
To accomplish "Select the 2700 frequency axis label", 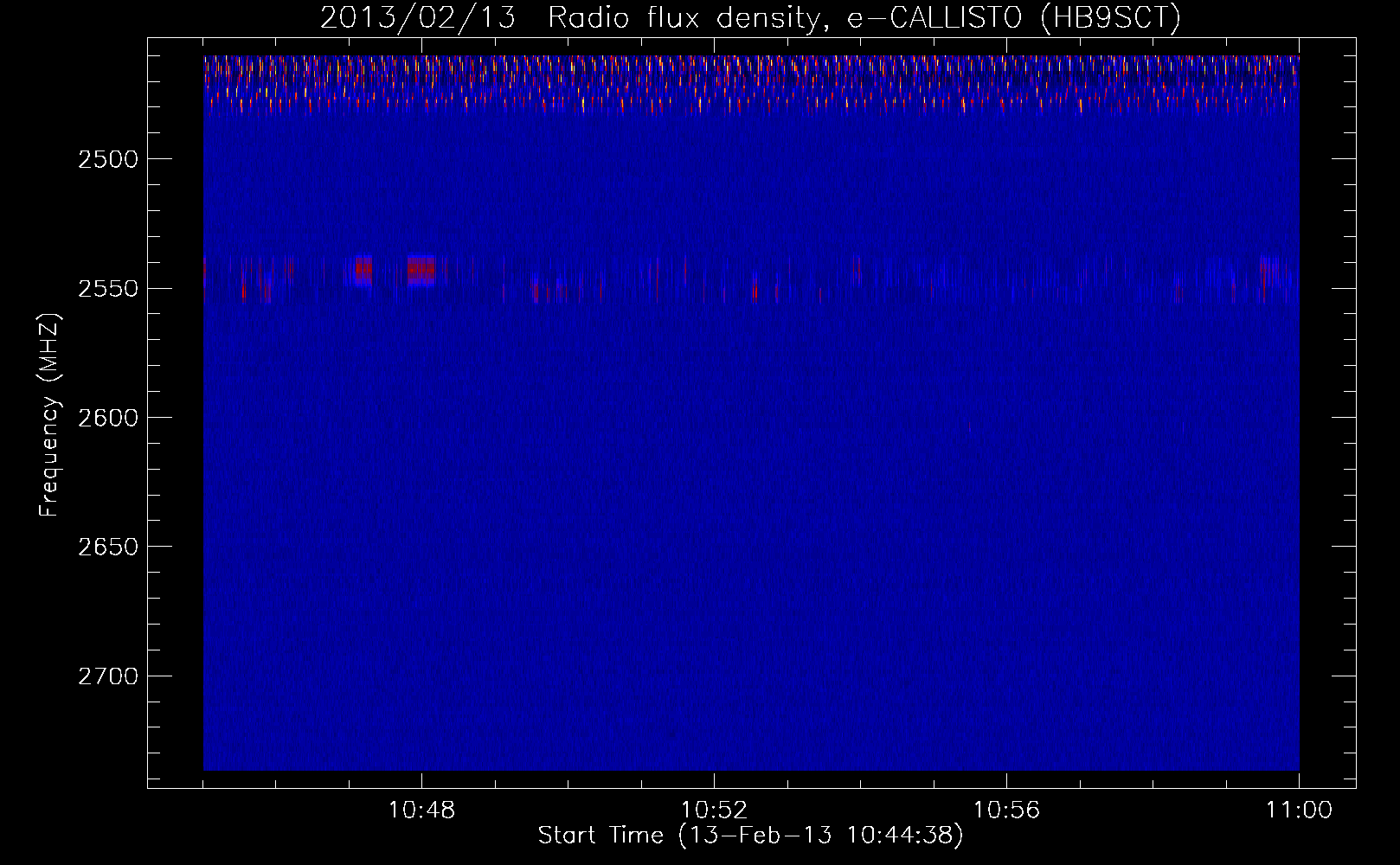I will [108, 676].
